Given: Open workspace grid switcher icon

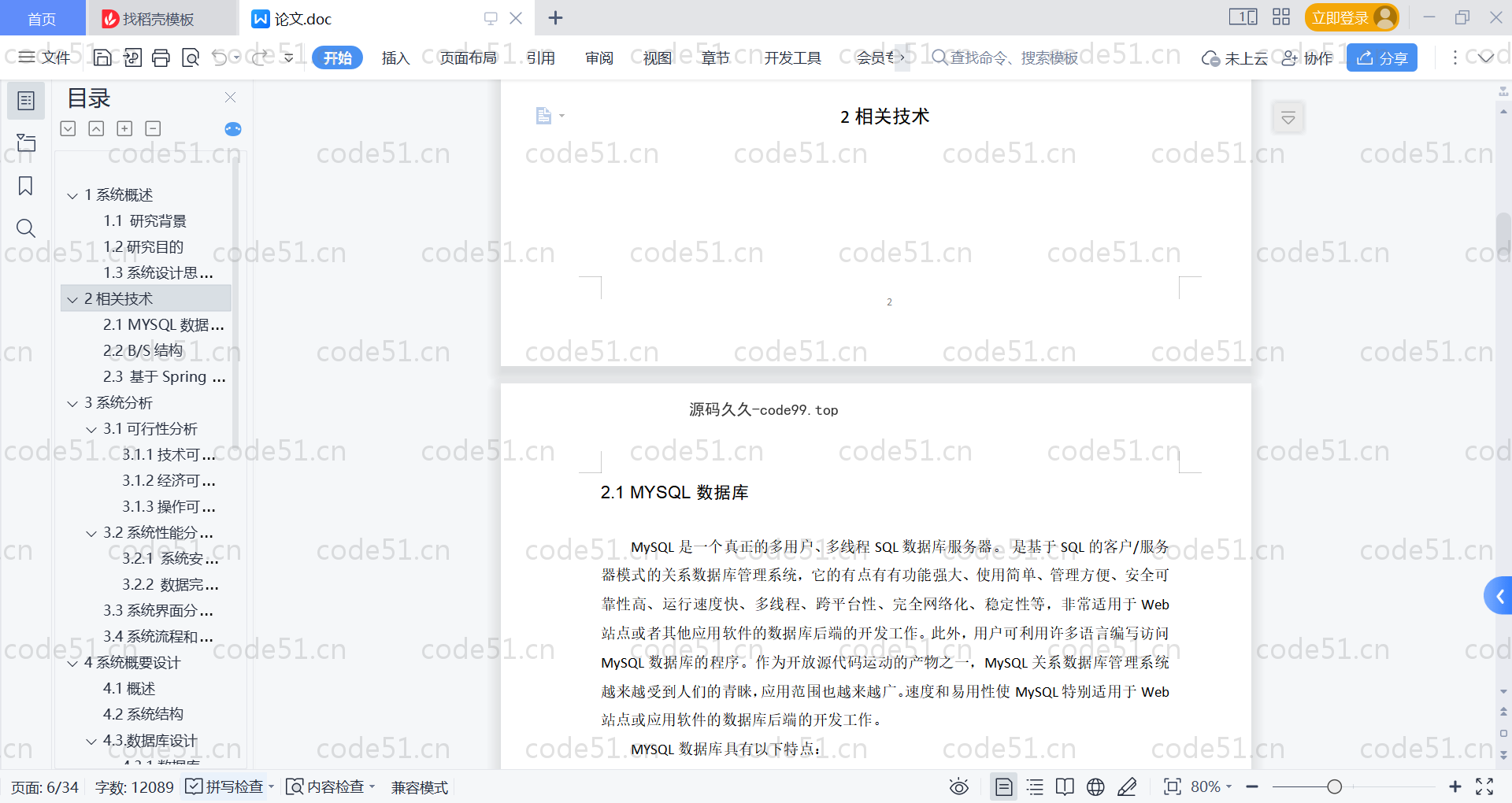Looking at the screenshot, I should click(1281, 17).
